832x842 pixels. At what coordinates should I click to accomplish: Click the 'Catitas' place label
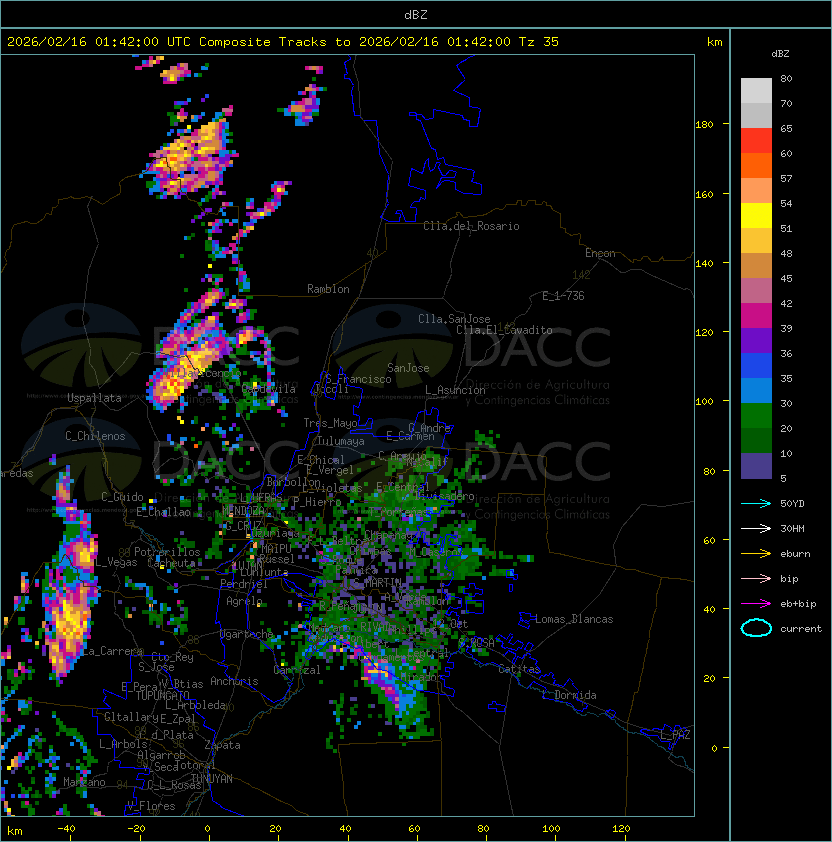pos(519,669)
